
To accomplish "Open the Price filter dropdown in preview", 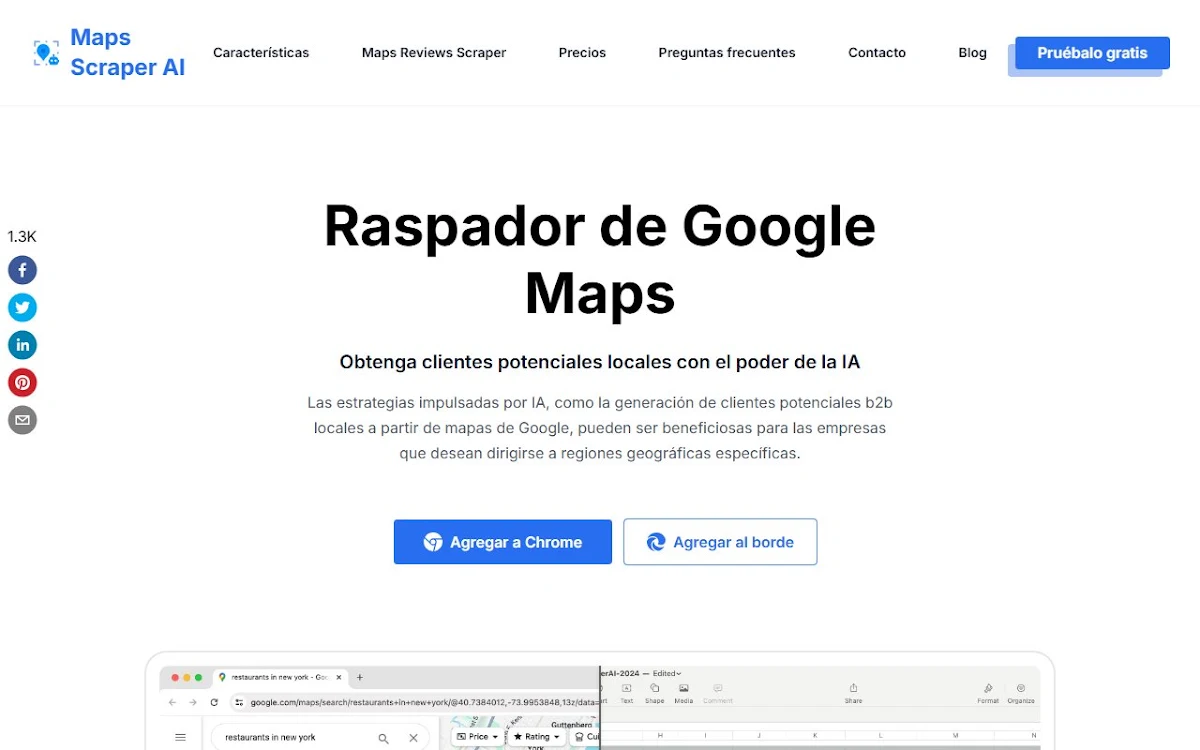I will coord(477,737).
